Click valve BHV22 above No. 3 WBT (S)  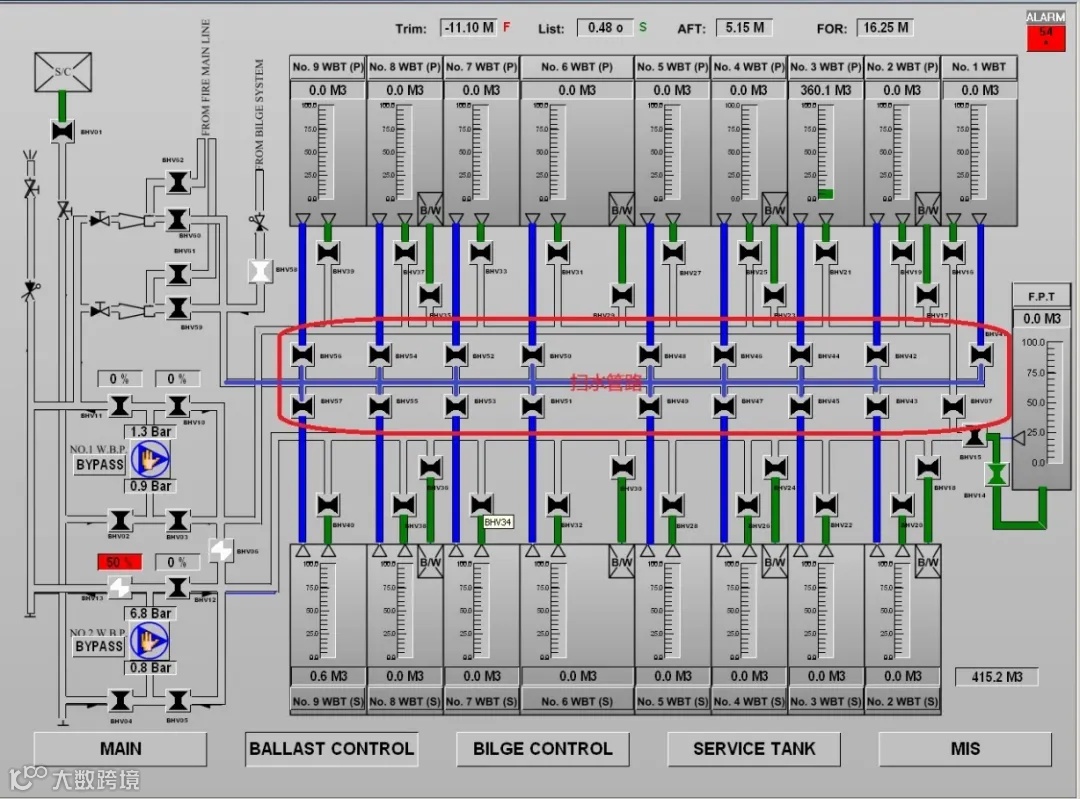click(x=826, y=505)
